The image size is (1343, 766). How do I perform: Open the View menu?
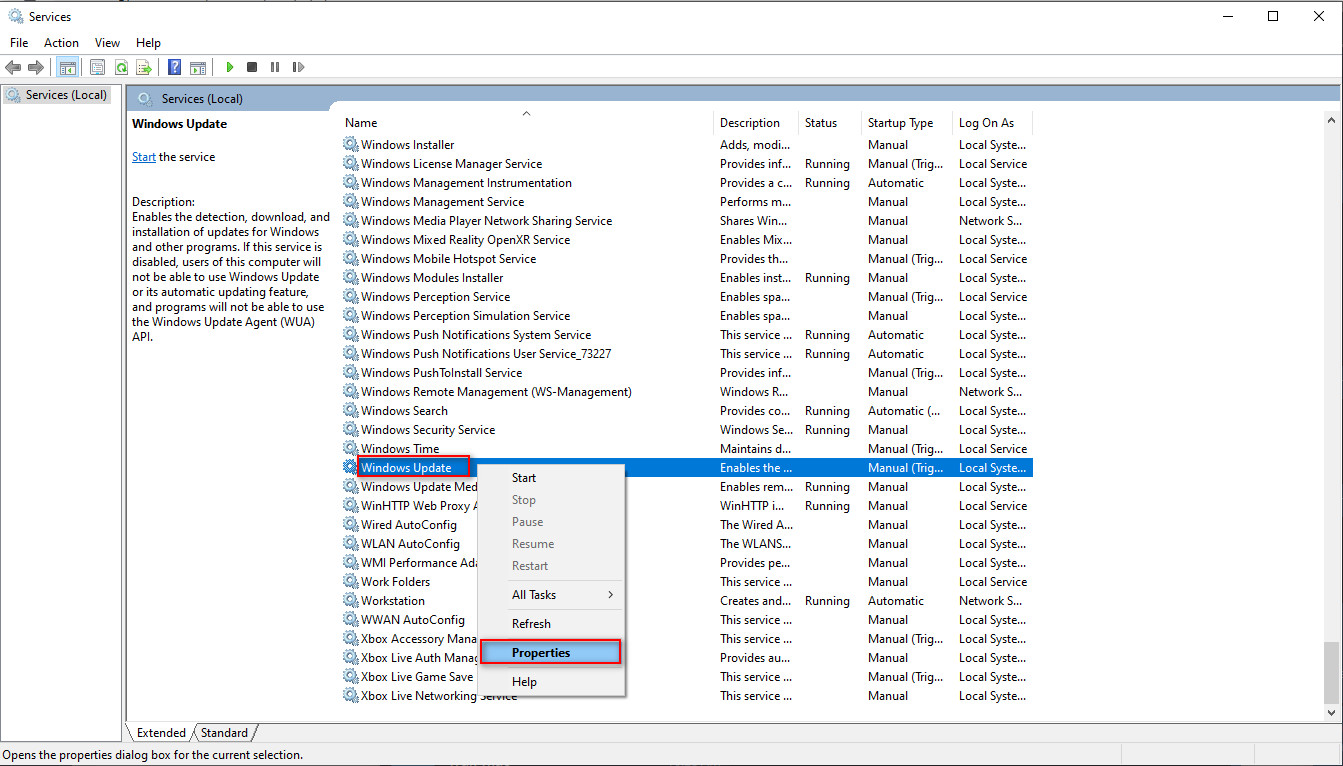point(107,43)
